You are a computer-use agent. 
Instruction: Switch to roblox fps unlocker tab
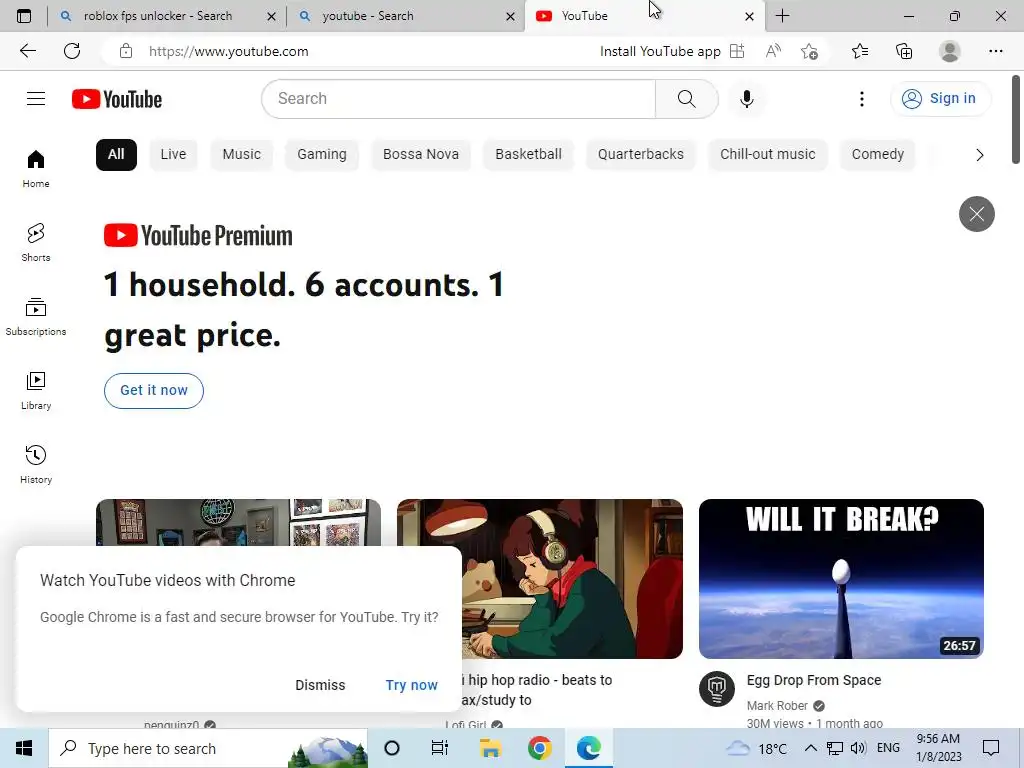pyautogui.click(x=157, y=16)
